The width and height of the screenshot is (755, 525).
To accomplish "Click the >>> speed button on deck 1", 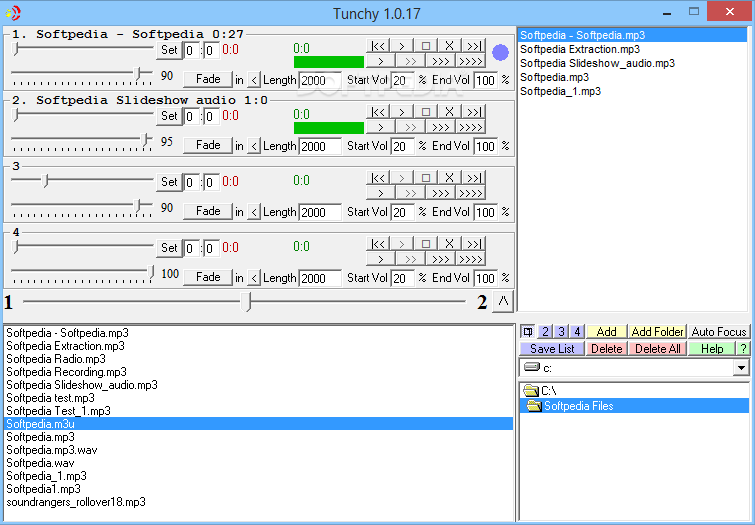I will click(441, 61).
